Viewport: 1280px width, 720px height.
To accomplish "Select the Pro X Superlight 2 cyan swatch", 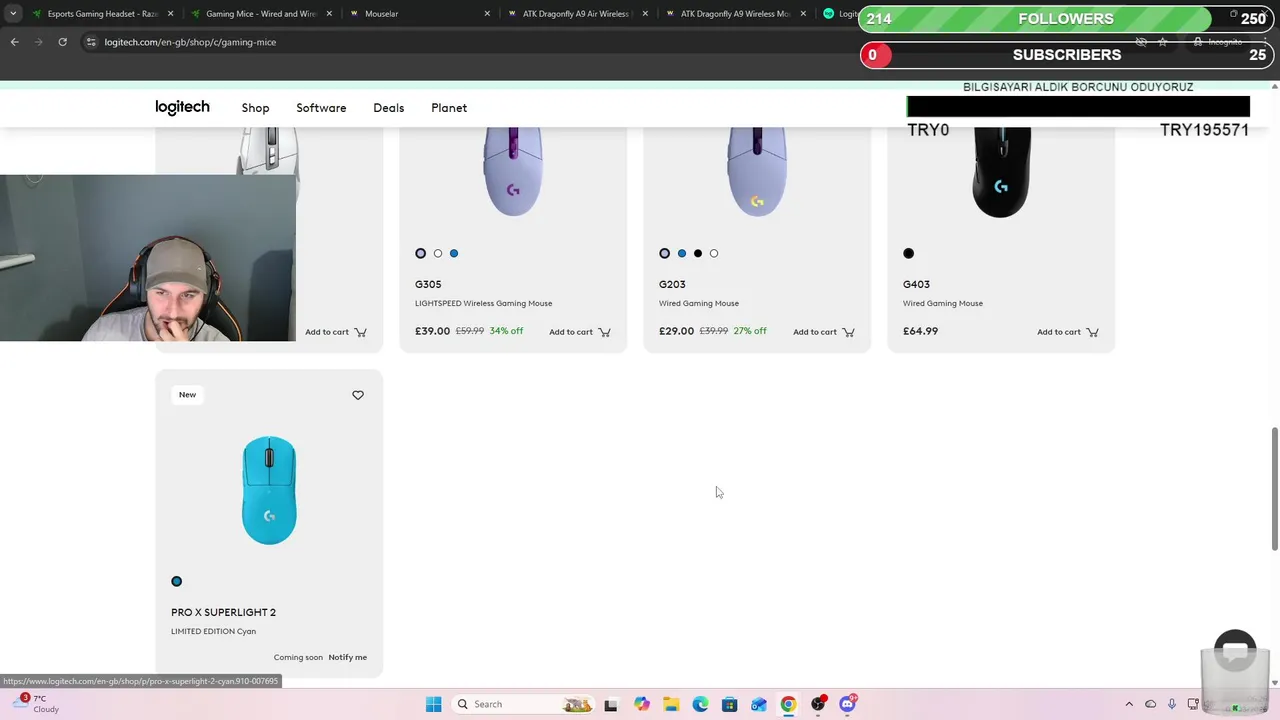I will pyautogui.click(x=177, y=581).
